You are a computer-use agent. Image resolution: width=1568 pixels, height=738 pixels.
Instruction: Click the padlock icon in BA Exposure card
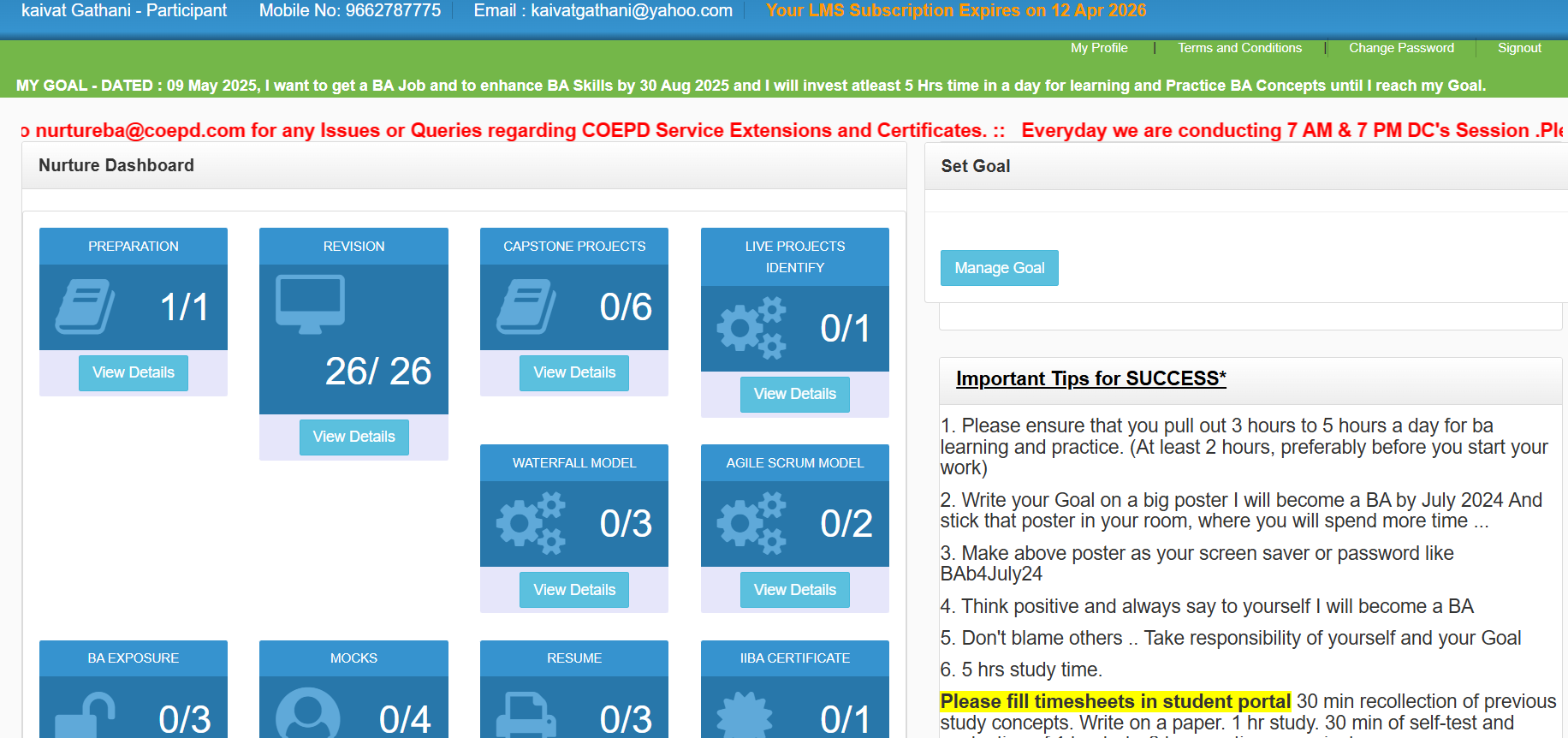tap(86, 716)
